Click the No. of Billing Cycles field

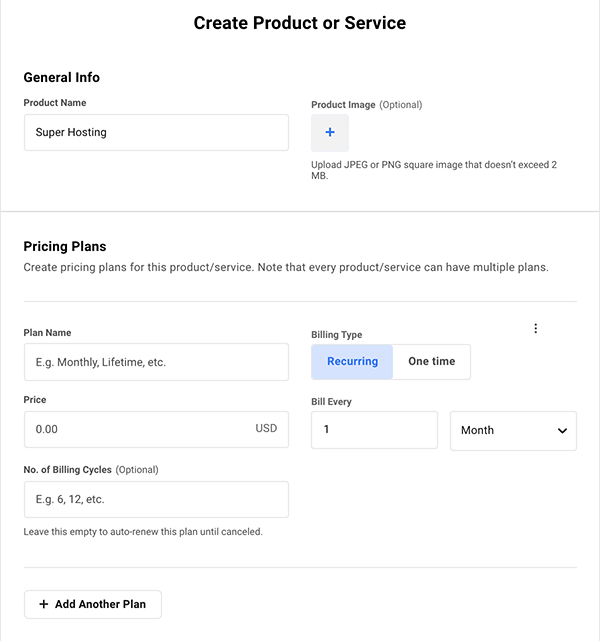click(156, 499)
